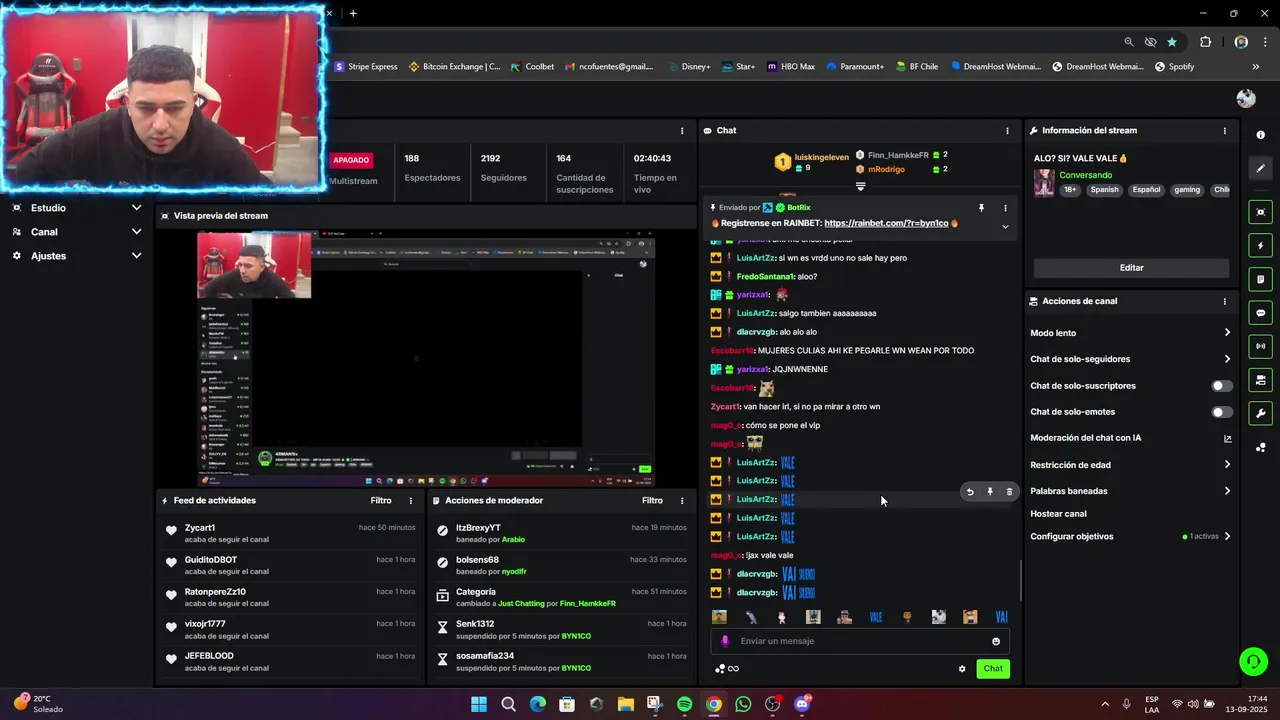Open the user avatar profile menu
This screenshot has width=1280, height=720.
pyautogui.click(x=1246, y=98)
